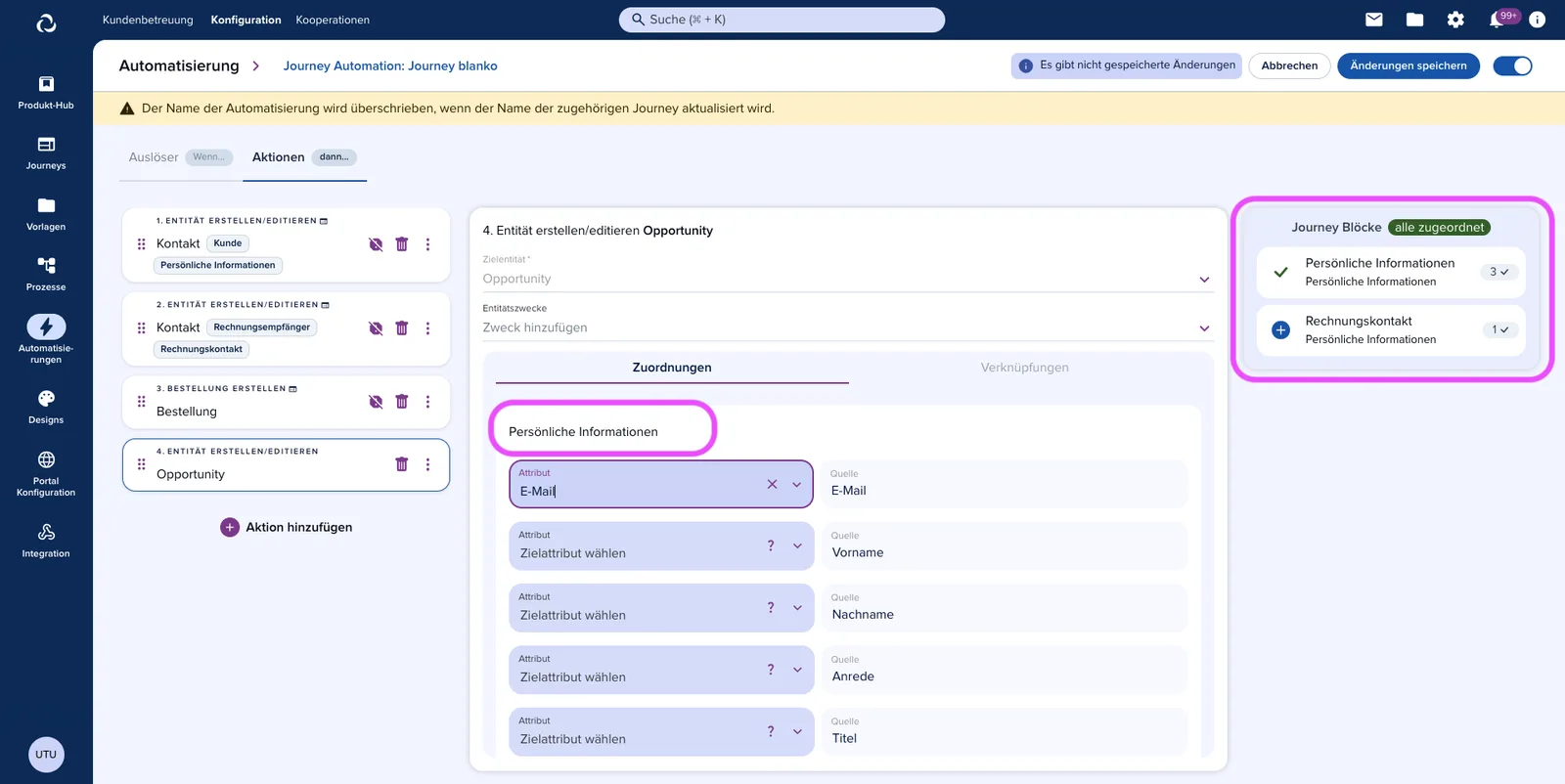Open the UTU user avatar

coord(46,755)
